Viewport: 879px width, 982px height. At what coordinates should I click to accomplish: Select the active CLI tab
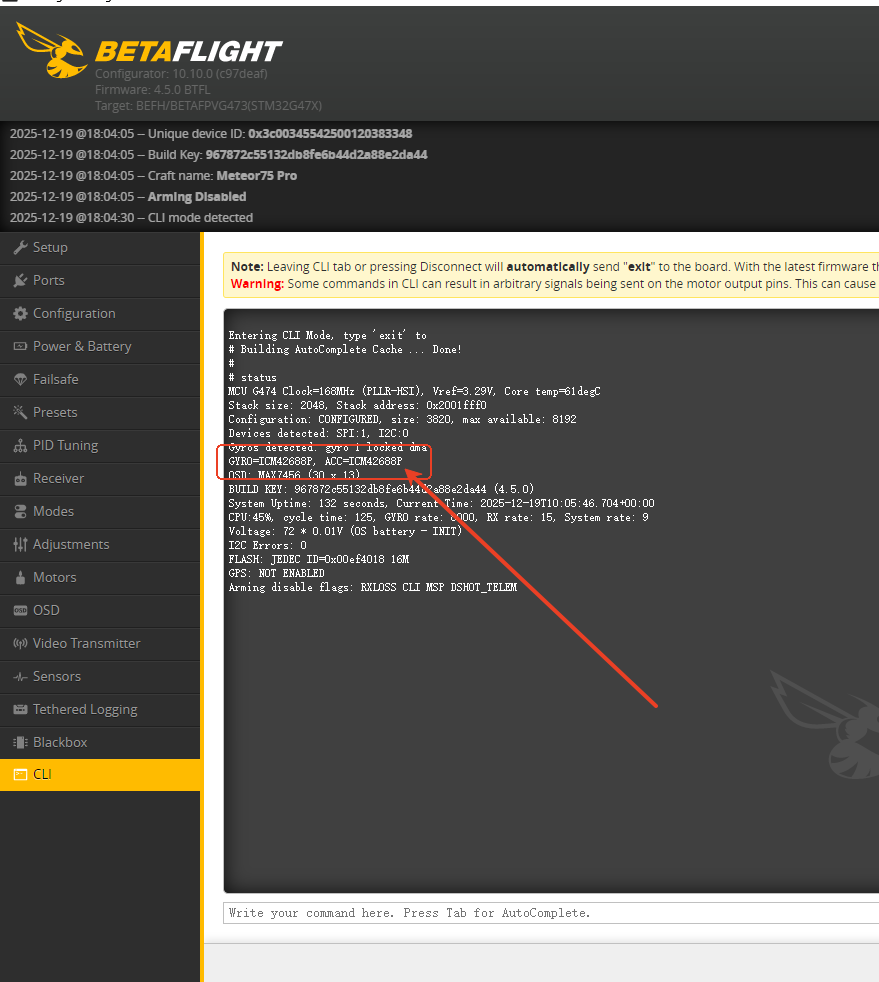[100, 775]
